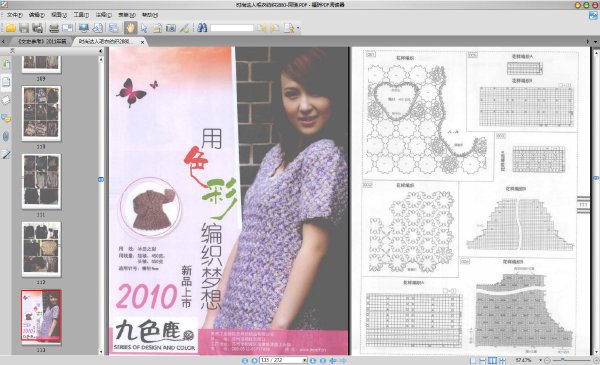Click the pencil typewriter tool icon

[x=184, y=28]
